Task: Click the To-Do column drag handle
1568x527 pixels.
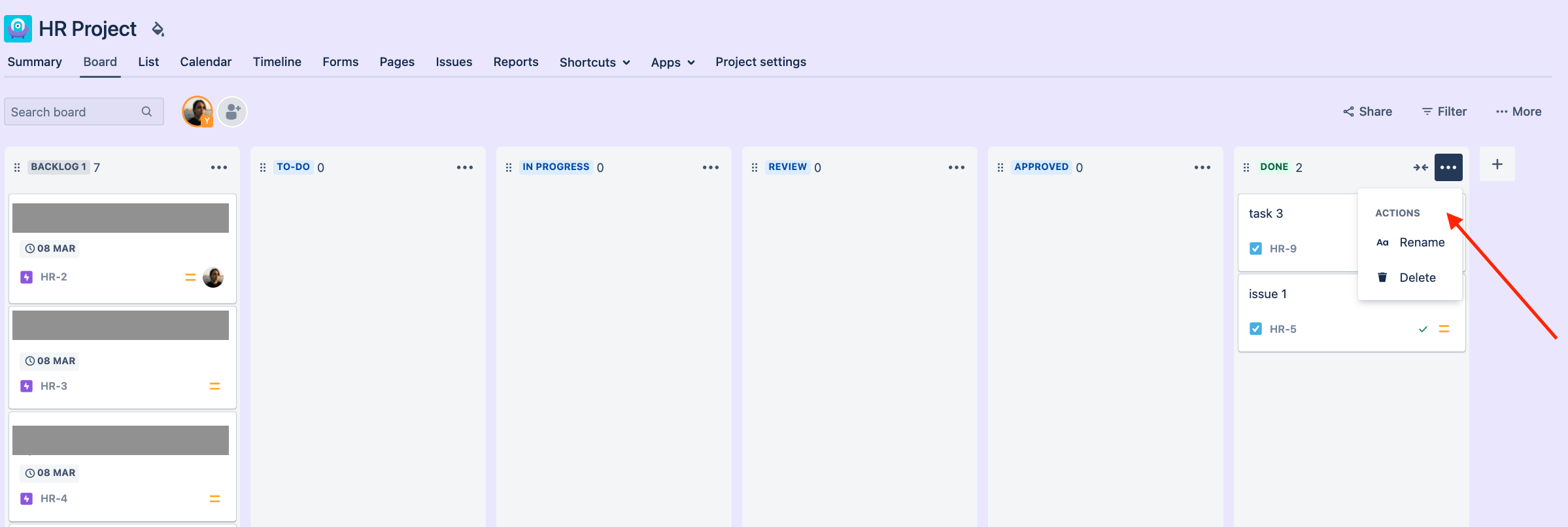Action: (263, 167)
